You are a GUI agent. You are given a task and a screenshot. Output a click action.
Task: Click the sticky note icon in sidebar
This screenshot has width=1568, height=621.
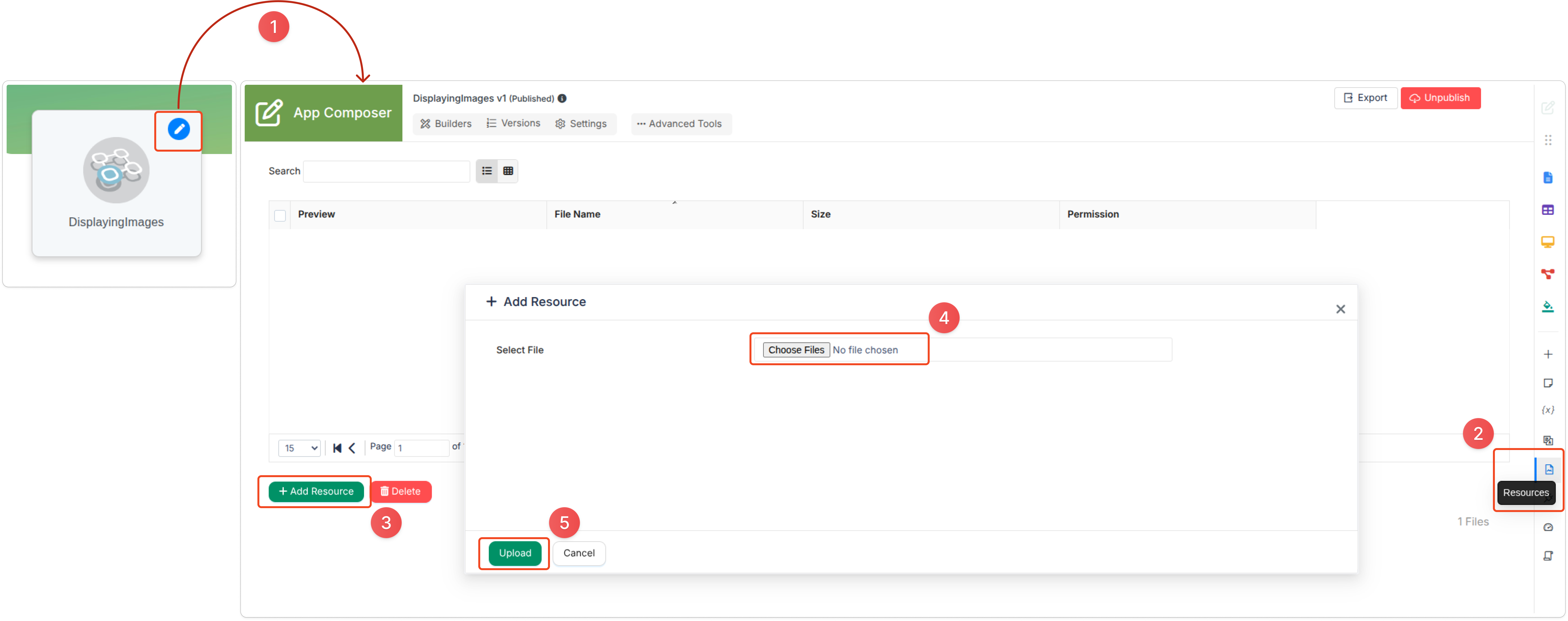point(1547,383)
